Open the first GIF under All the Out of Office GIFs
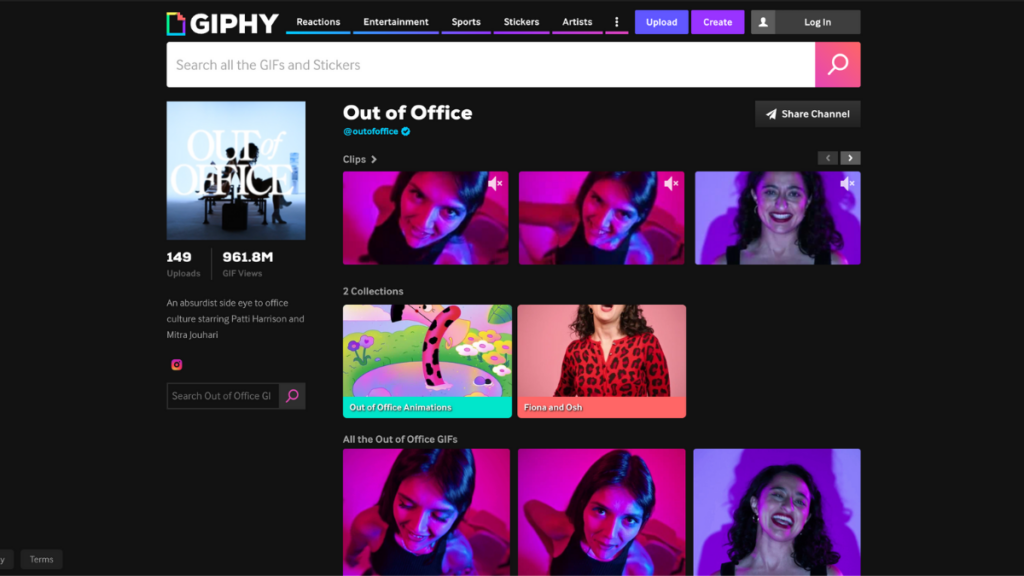Viewport: 1024px width, 576px height. pos(426,512)
